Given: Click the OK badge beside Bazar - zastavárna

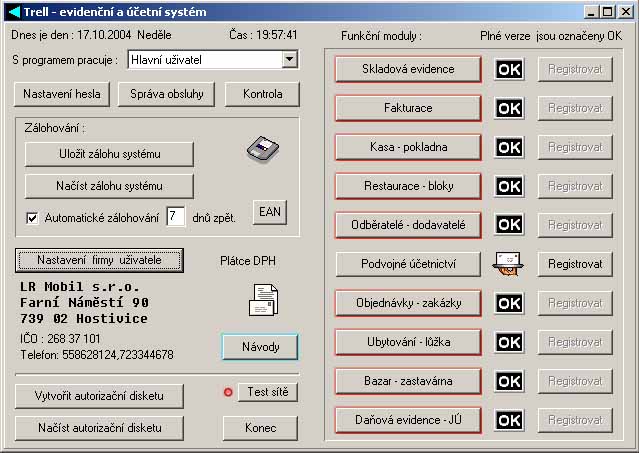Looking at the screenshot, I should 509,381.
